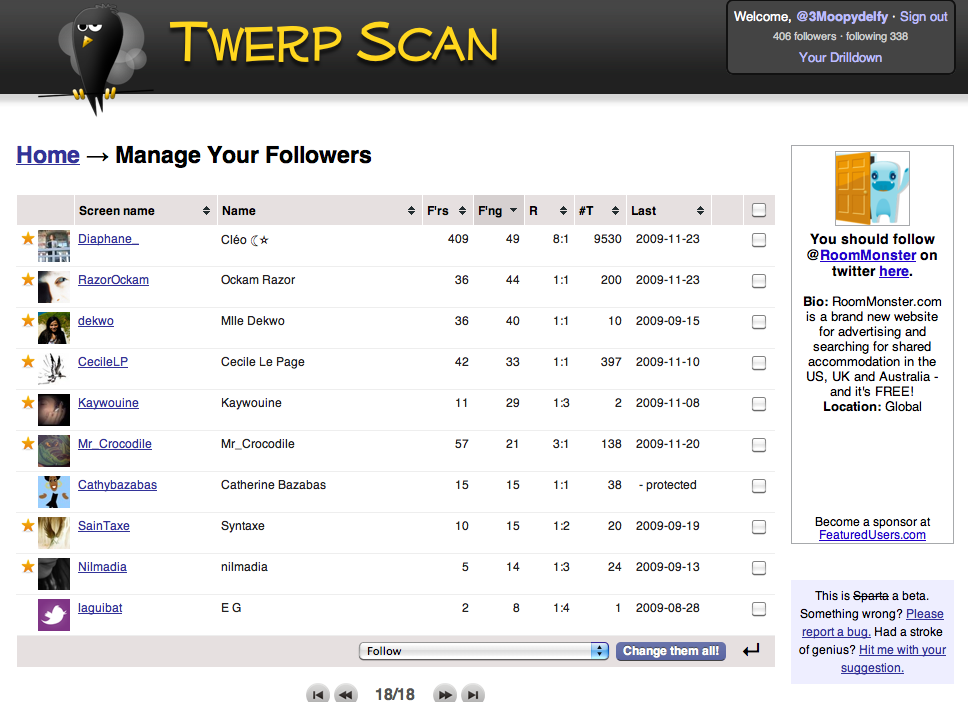
Task: Open the Nilmadia screen name link
Action: pyautogui.click(x=102, y=567)
